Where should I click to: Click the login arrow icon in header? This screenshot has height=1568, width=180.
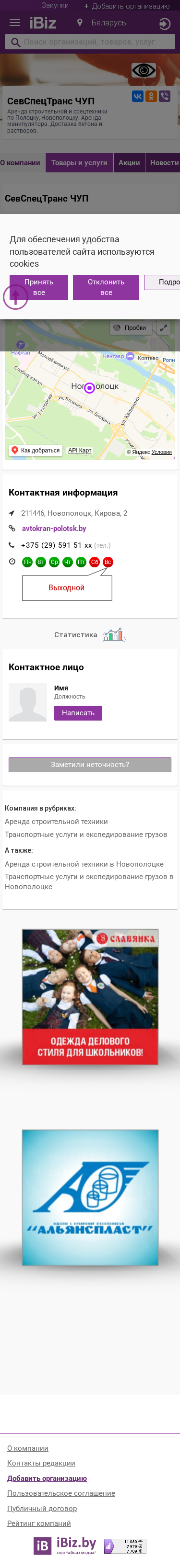point(165,24)
